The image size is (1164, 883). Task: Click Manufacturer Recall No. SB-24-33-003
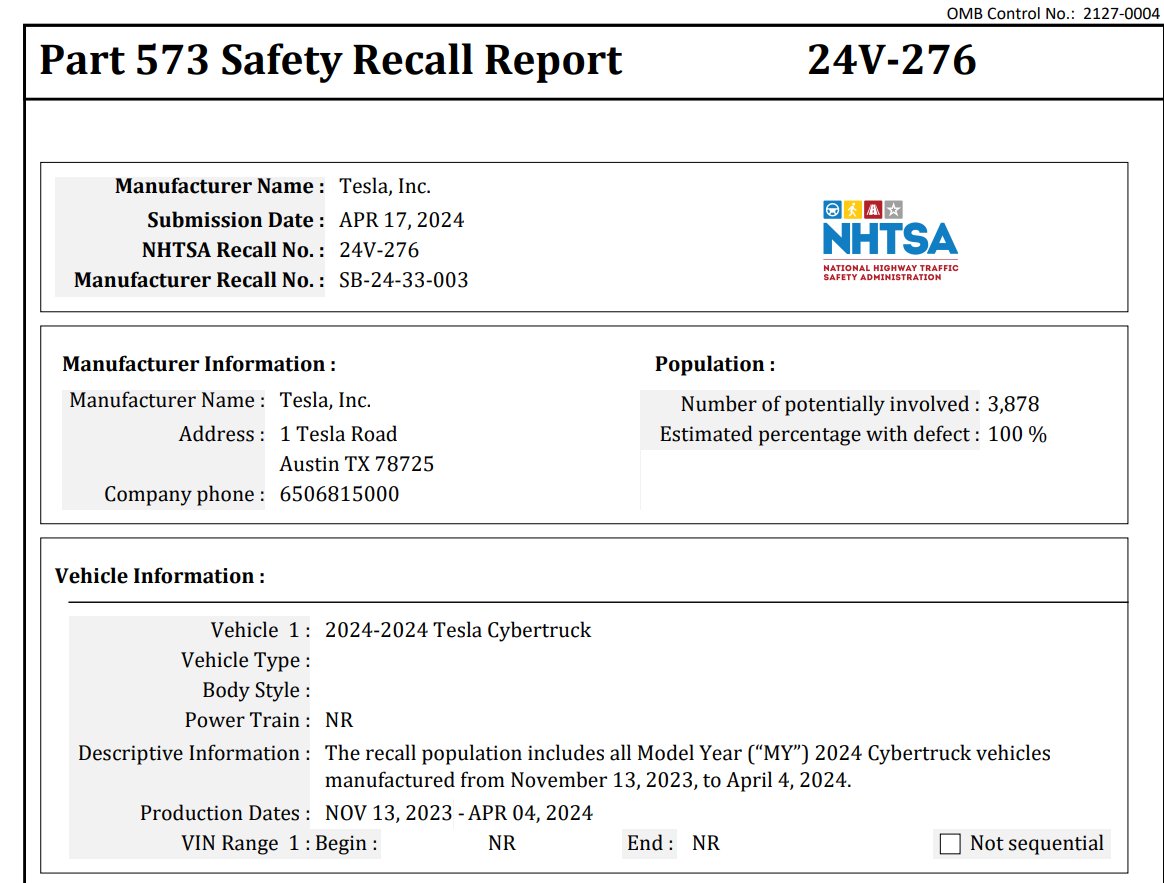404,280
